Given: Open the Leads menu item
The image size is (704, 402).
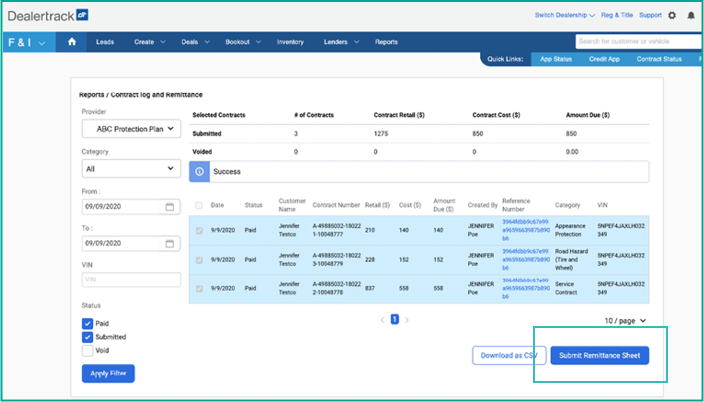Looking at the screenshot, I should [105, 42].
